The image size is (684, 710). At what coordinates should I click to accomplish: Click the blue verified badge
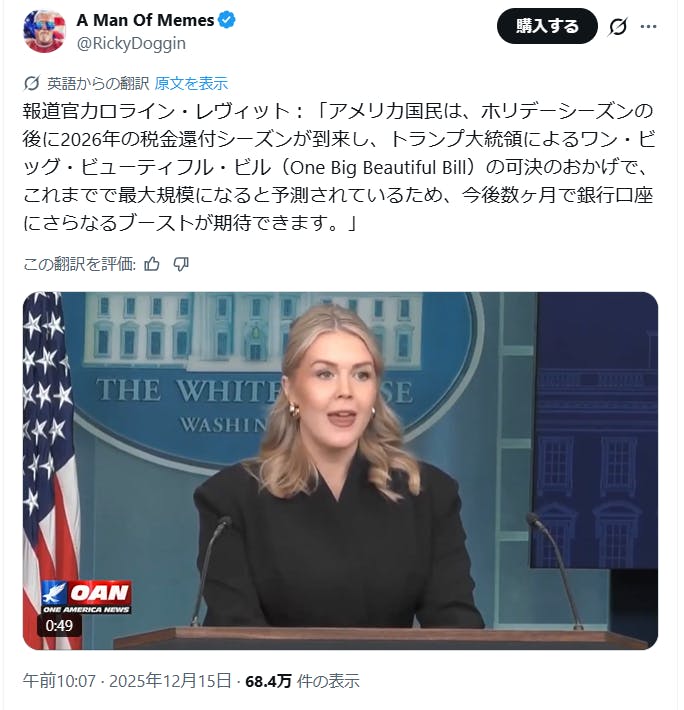(226, 20)
